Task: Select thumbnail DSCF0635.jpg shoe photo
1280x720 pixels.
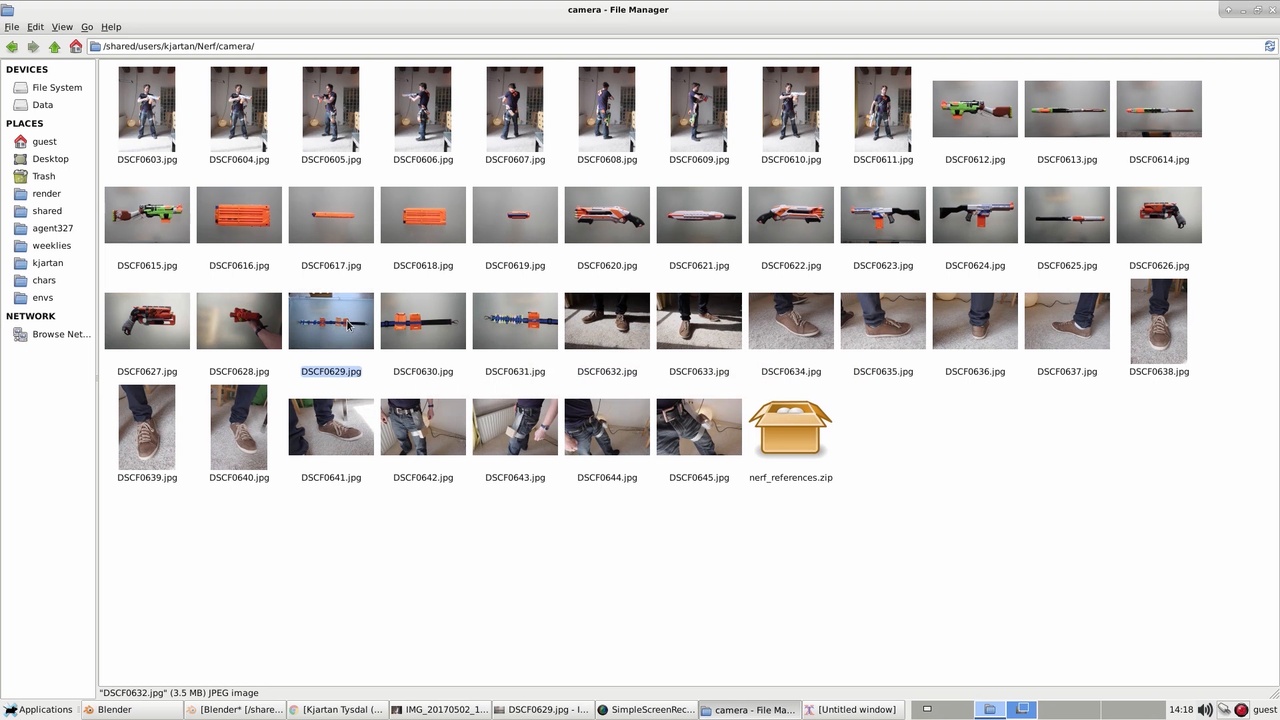Action: coord(883,321)
